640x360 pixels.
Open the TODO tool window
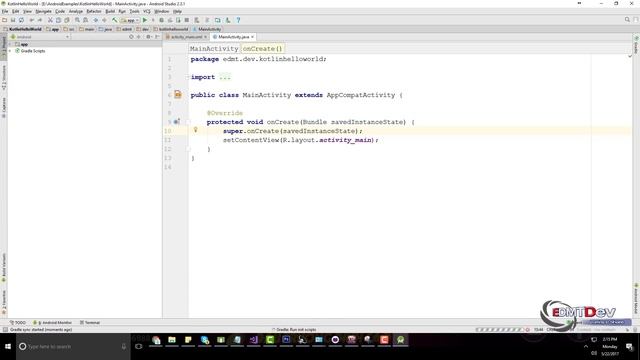[x=18, y=322]
